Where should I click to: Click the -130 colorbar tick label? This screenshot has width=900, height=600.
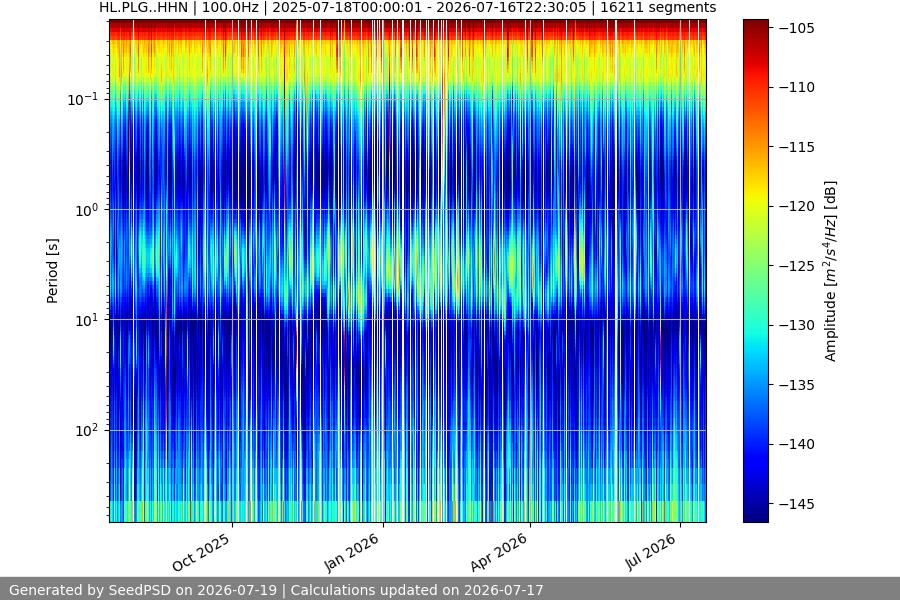tap(797, 325)
